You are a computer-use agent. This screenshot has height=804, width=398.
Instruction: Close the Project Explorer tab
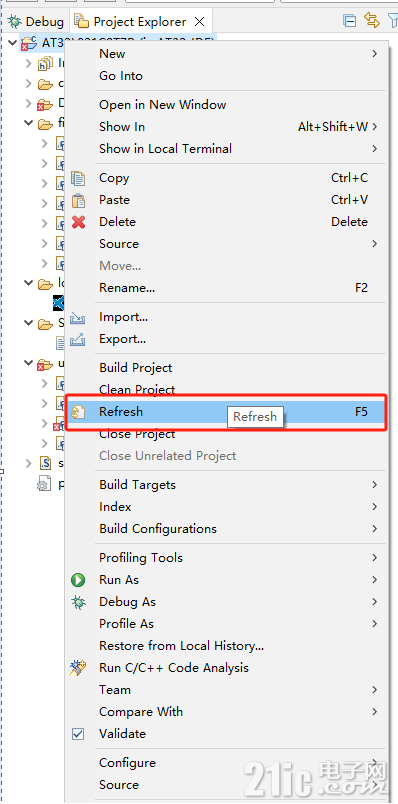point(200,22)
